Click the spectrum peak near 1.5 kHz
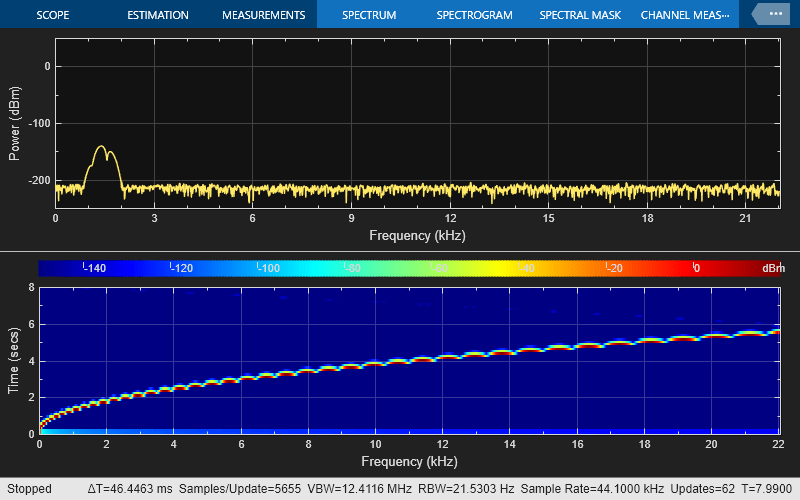800x500 pixels. pyautogui.click(x=102, y=147)
